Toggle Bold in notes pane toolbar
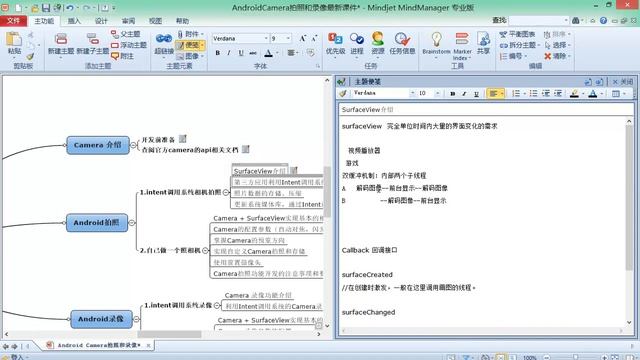This screenshot has height=360, width=640. click(x=452, y=93)
